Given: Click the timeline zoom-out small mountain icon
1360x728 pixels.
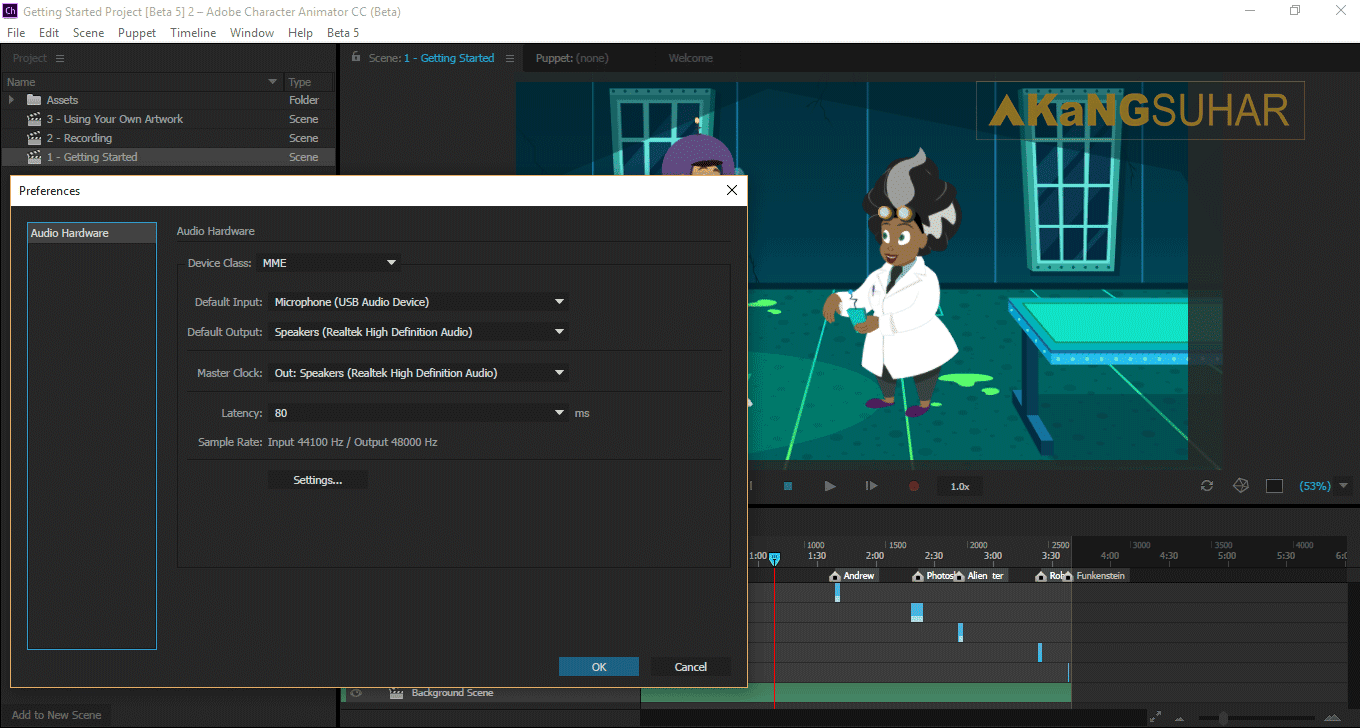Looking at the screenshot, I should (x=1179, y=718).
